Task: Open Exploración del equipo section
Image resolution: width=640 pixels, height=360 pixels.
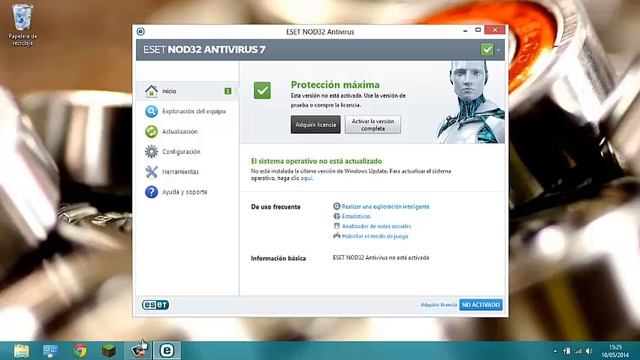Action: (187, 111)
